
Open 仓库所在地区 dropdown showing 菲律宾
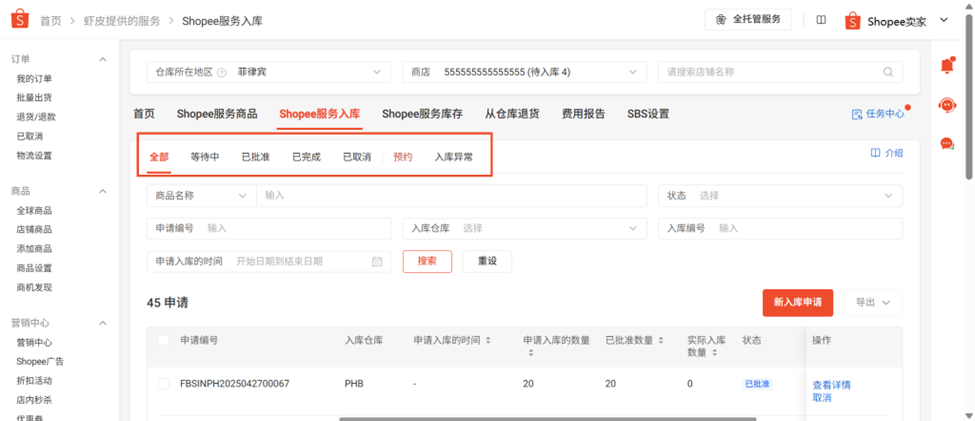[x=269, y=72]
